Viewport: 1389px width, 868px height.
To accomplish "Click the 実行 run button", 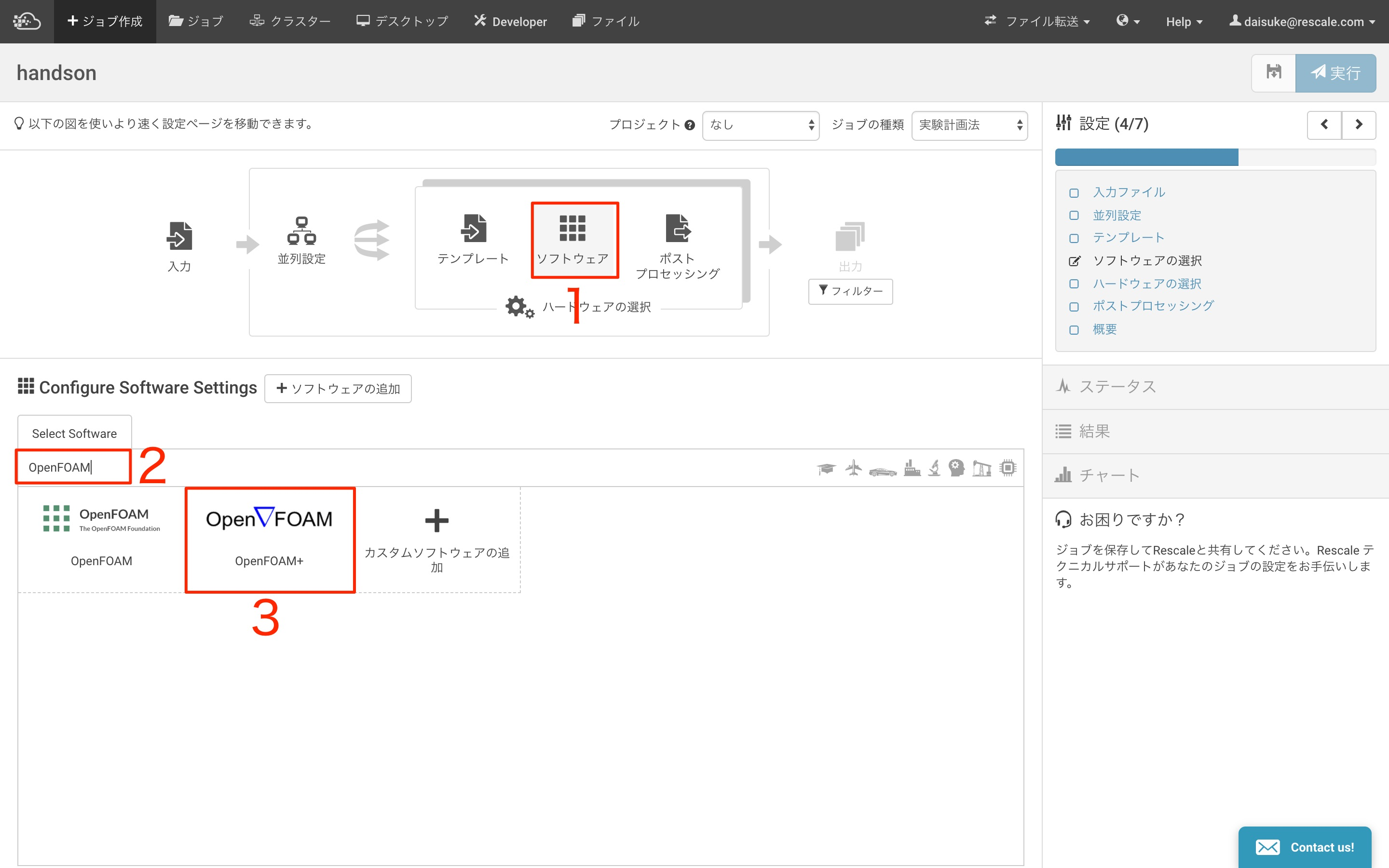I will tap(1335, 73).
